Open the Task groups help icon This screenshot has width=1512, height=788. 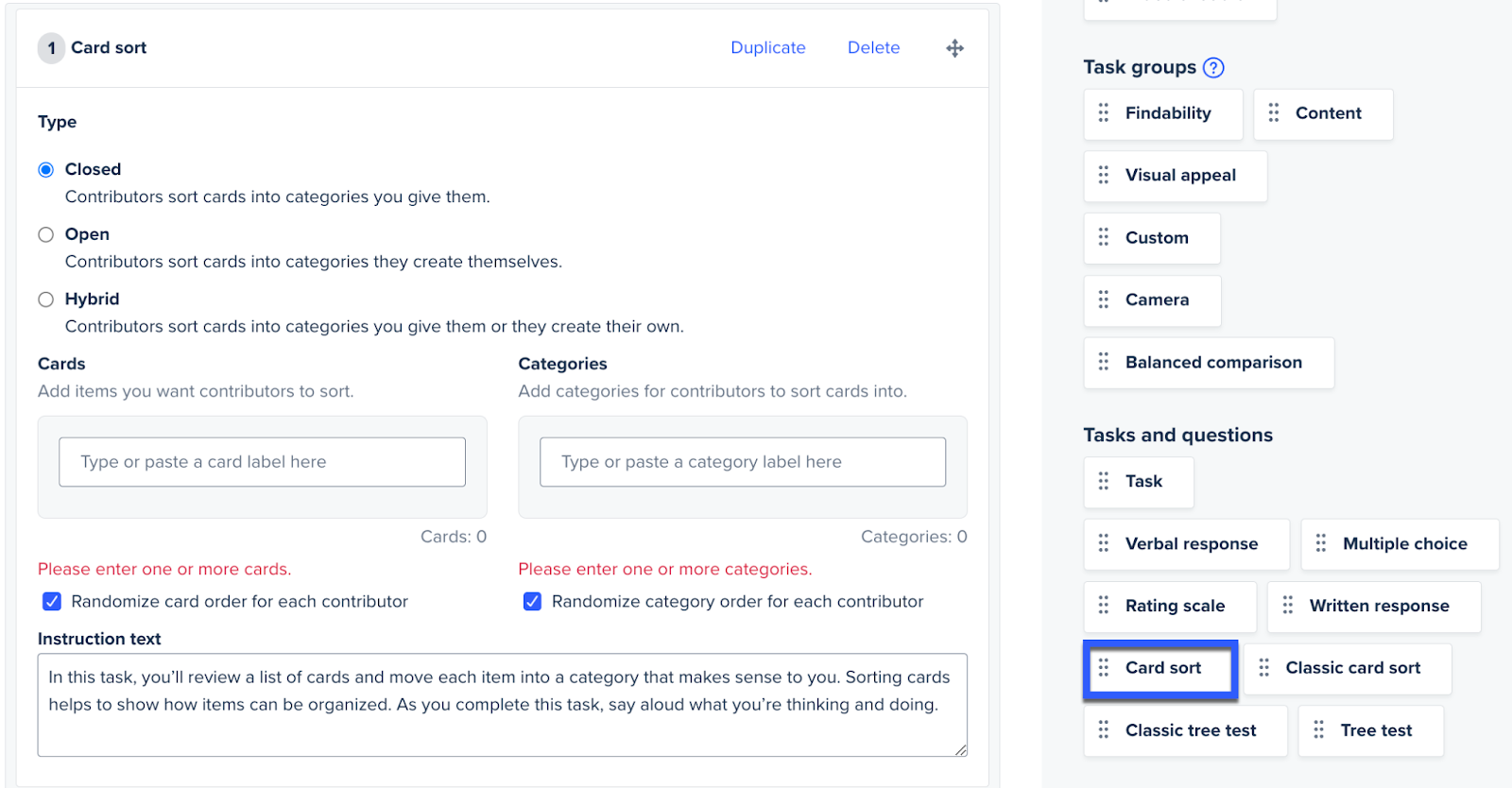pos(1213,68)
